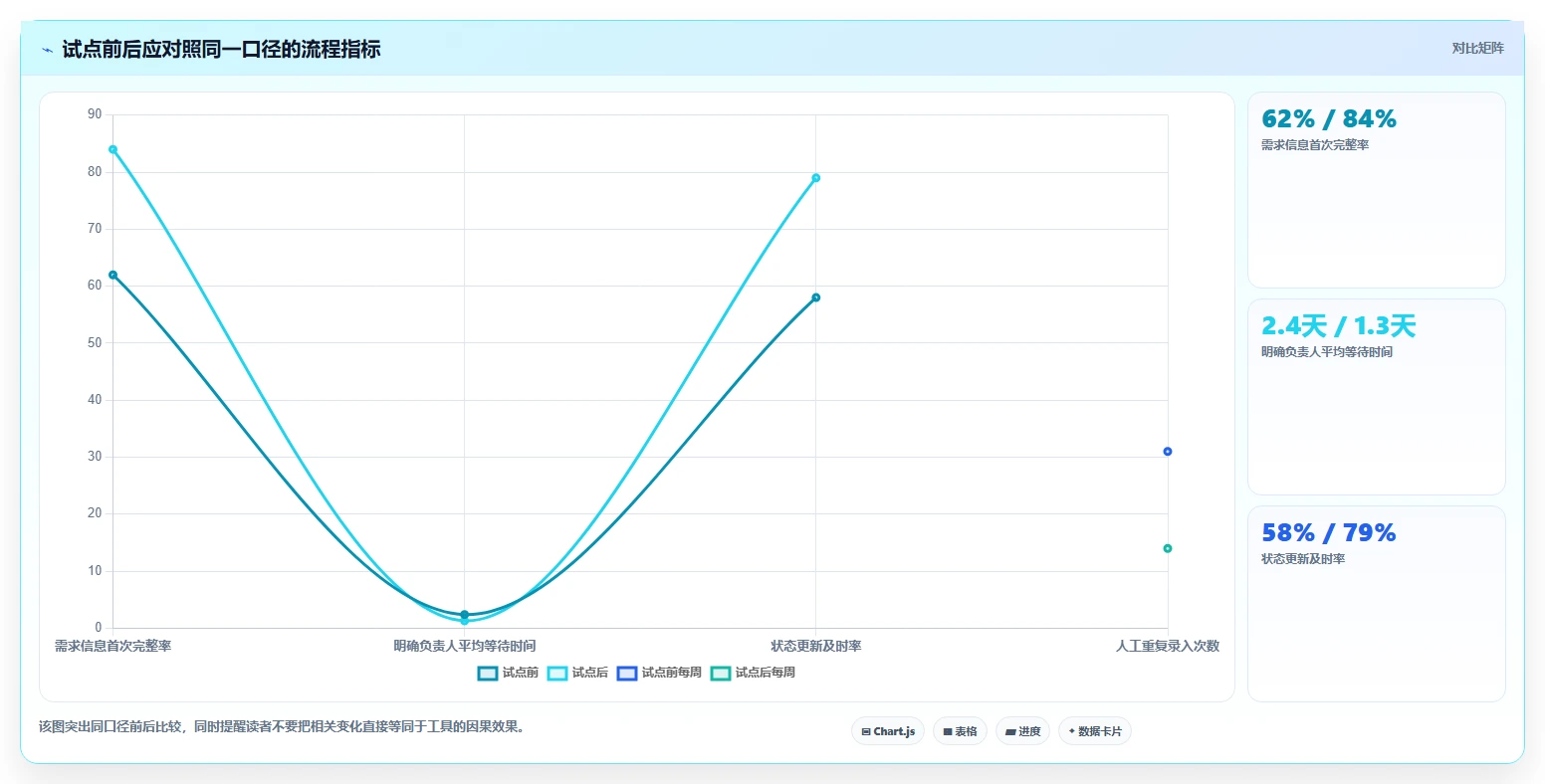1545x784 pixels.
Task: Open the 58% / 79% stat card
Action: pyautogui.click(x=1376, y=604)
